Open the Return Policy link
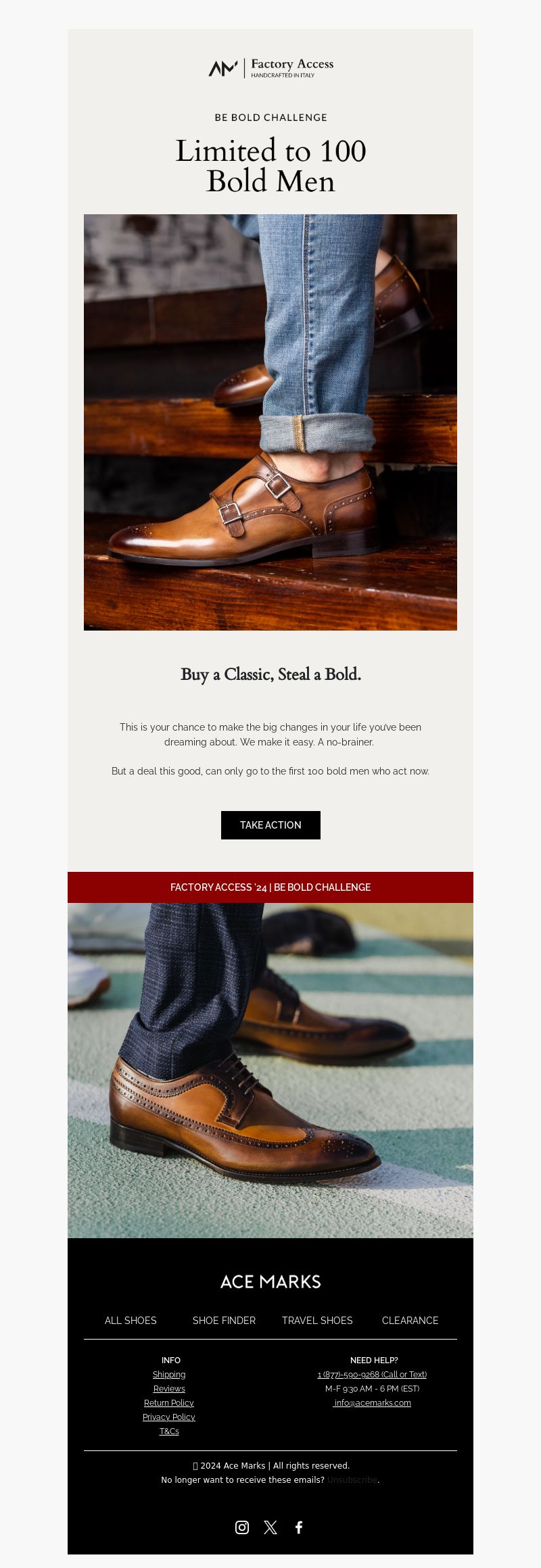Viewport: 541px width, 1568px height. tap(169, 1402)
